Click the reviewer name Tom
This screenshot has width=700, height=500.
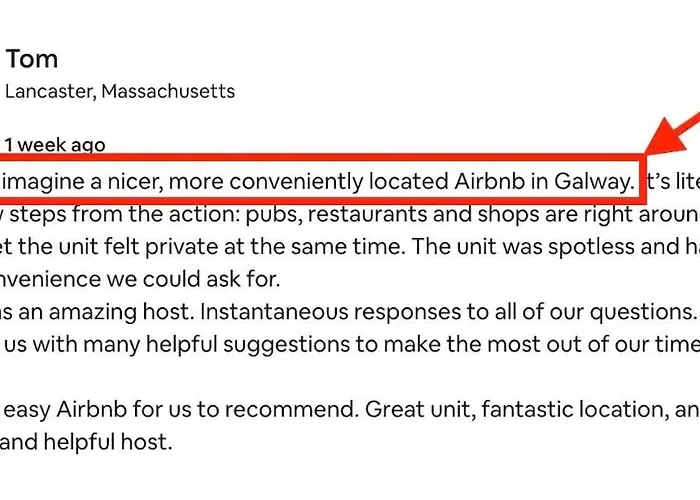pyautogui.click(x=32, y=58)
